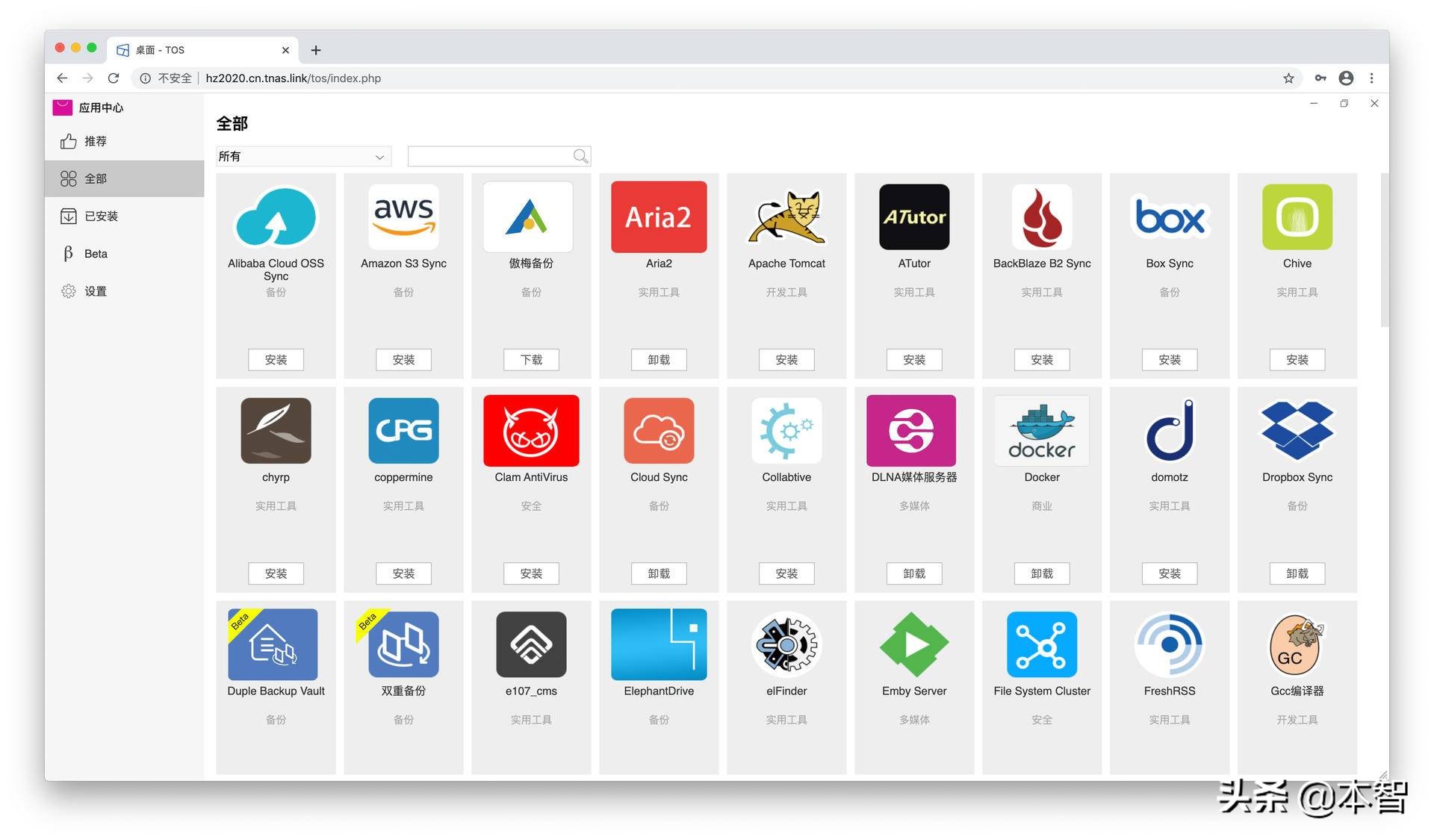Open the Docker app icon
Viewport: 1434px width, 840px height.
tap(1041, 431)
